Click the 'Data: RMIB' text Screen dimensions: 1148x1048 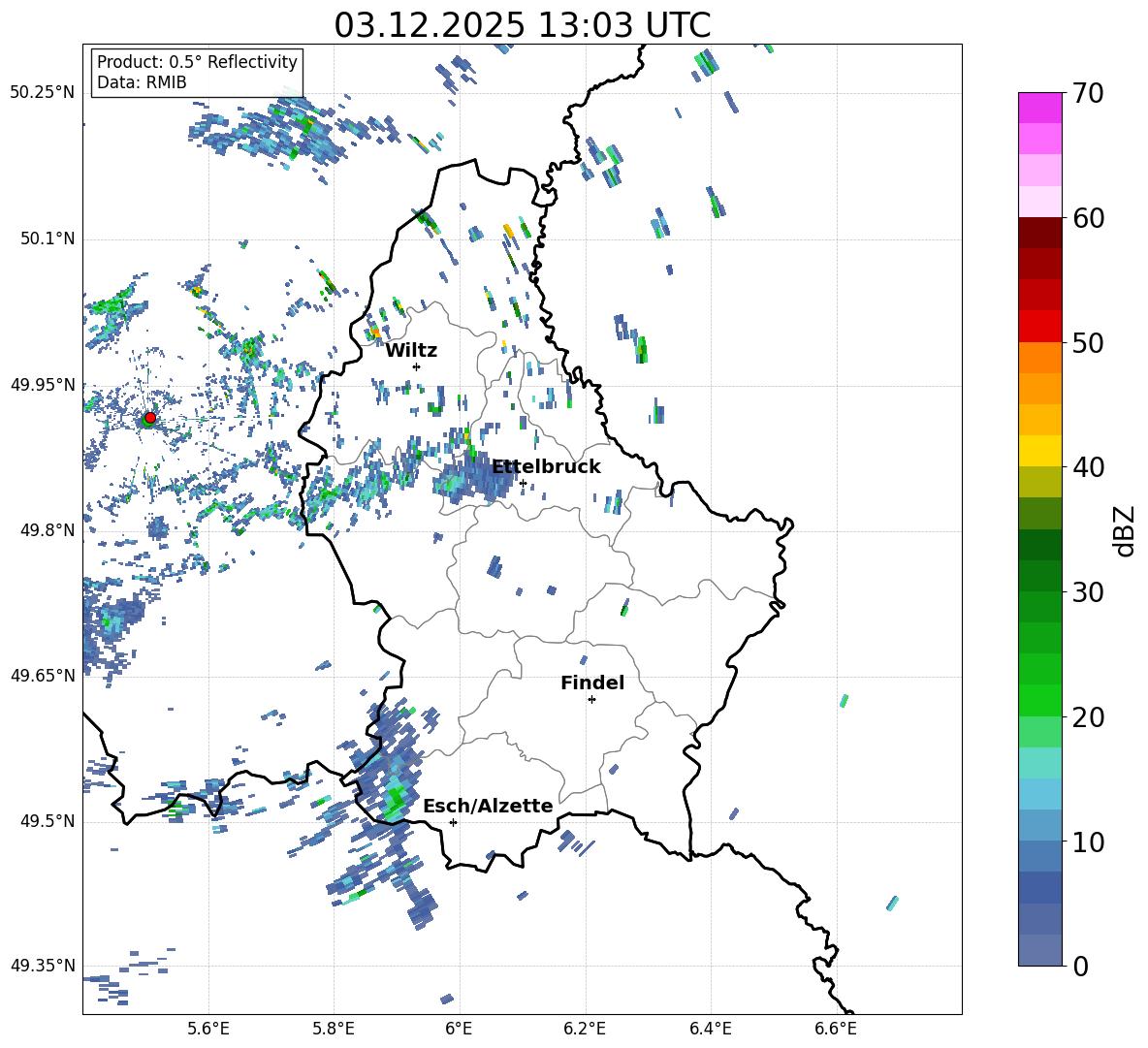142,82
